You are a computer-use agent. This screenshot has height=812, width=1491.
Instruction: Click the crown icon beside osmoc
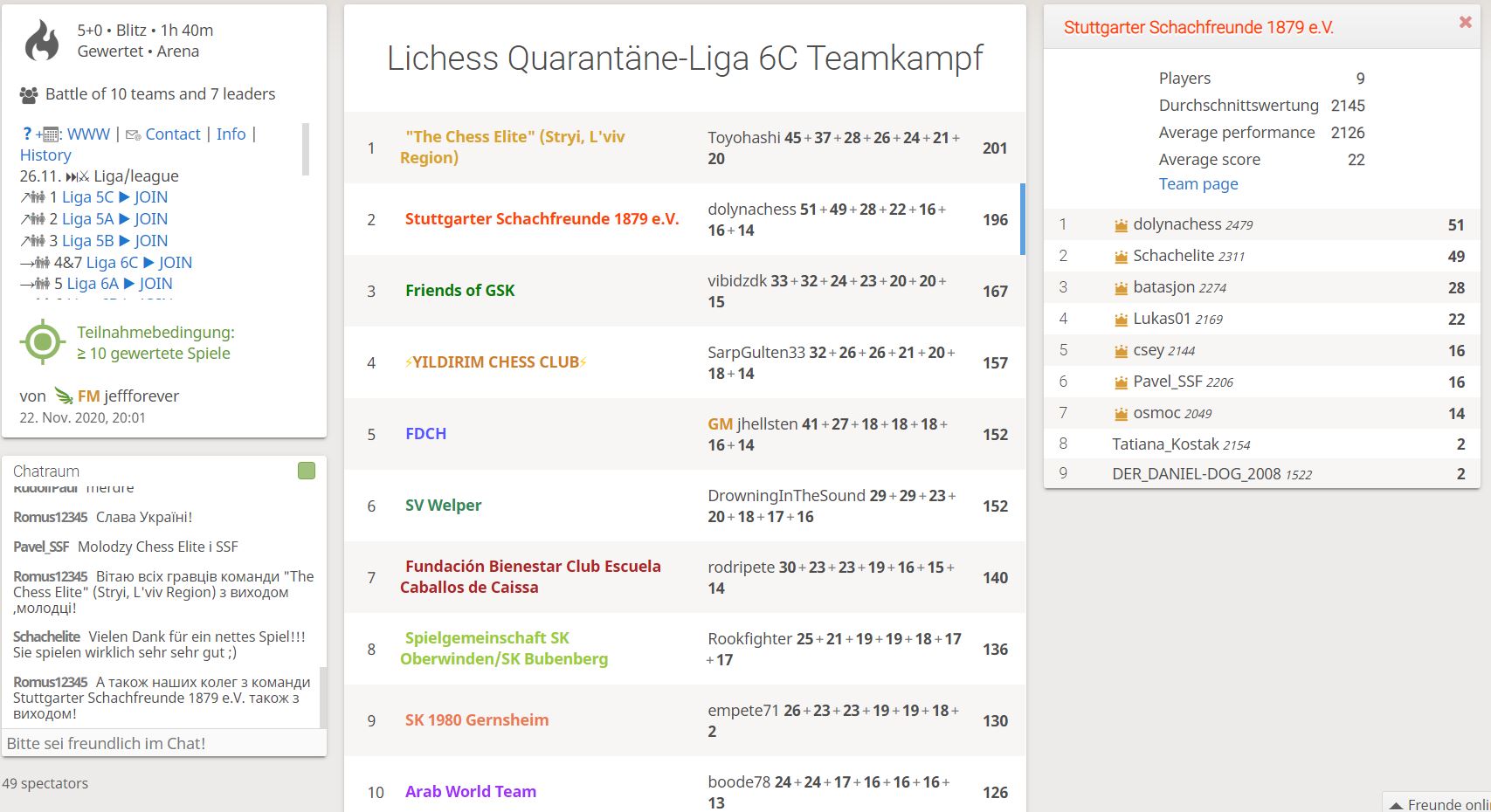click(1121, 414)
